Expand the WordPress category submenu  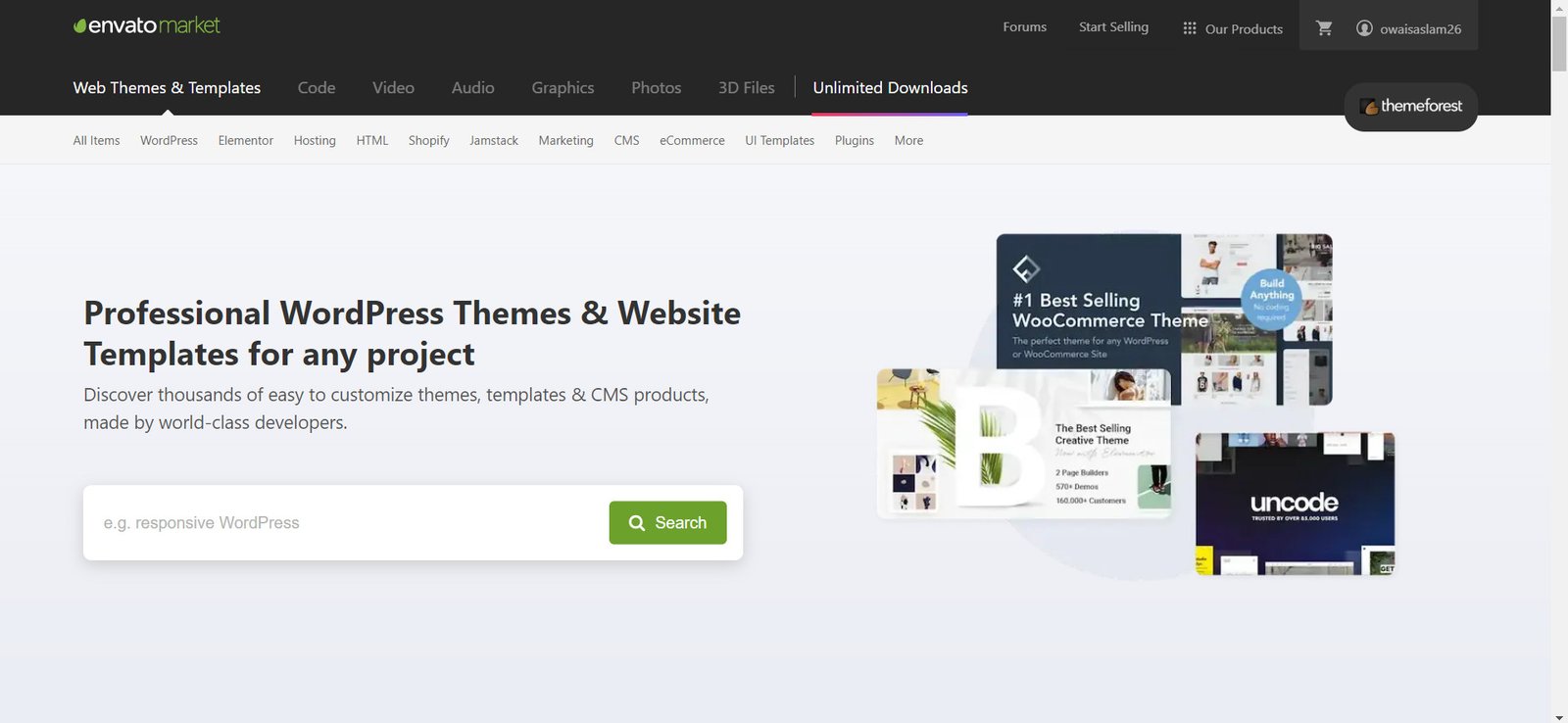169,140
